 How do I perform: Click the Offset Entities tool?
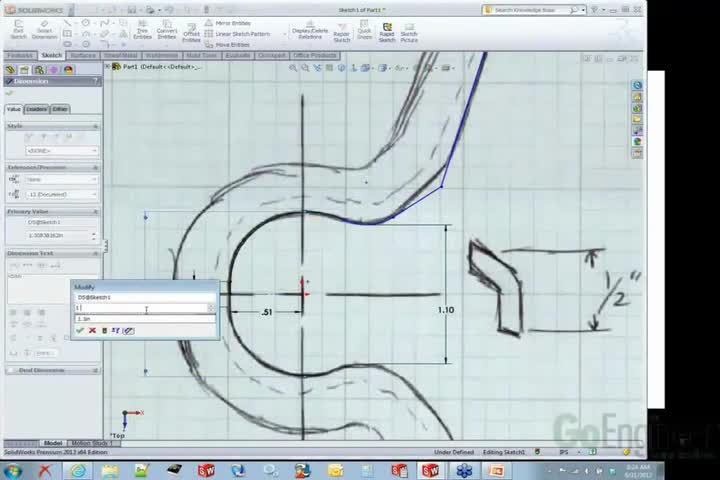click(x=191, y=33)
